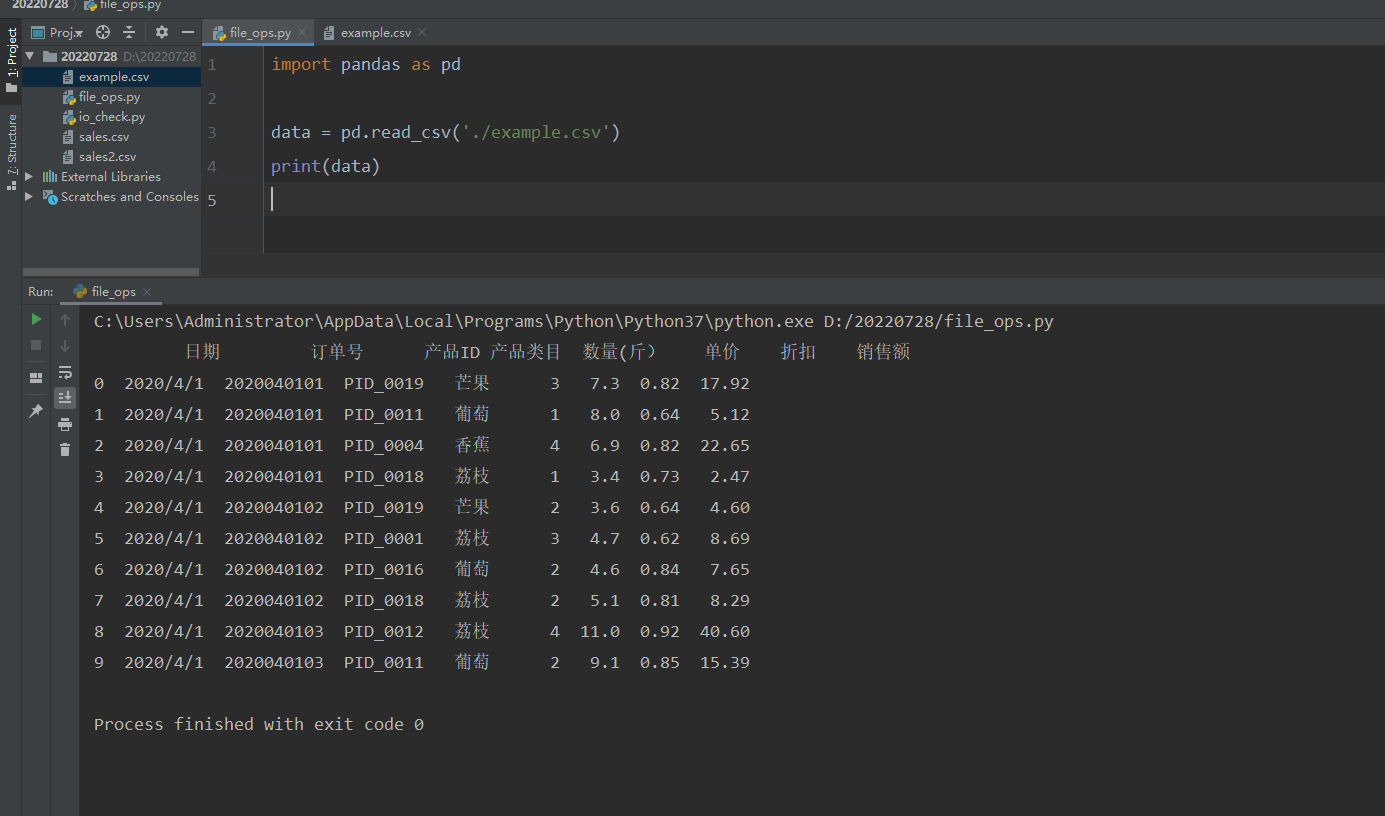
Task: Click line number 3 in the gutter
Action: click(211, 132)
